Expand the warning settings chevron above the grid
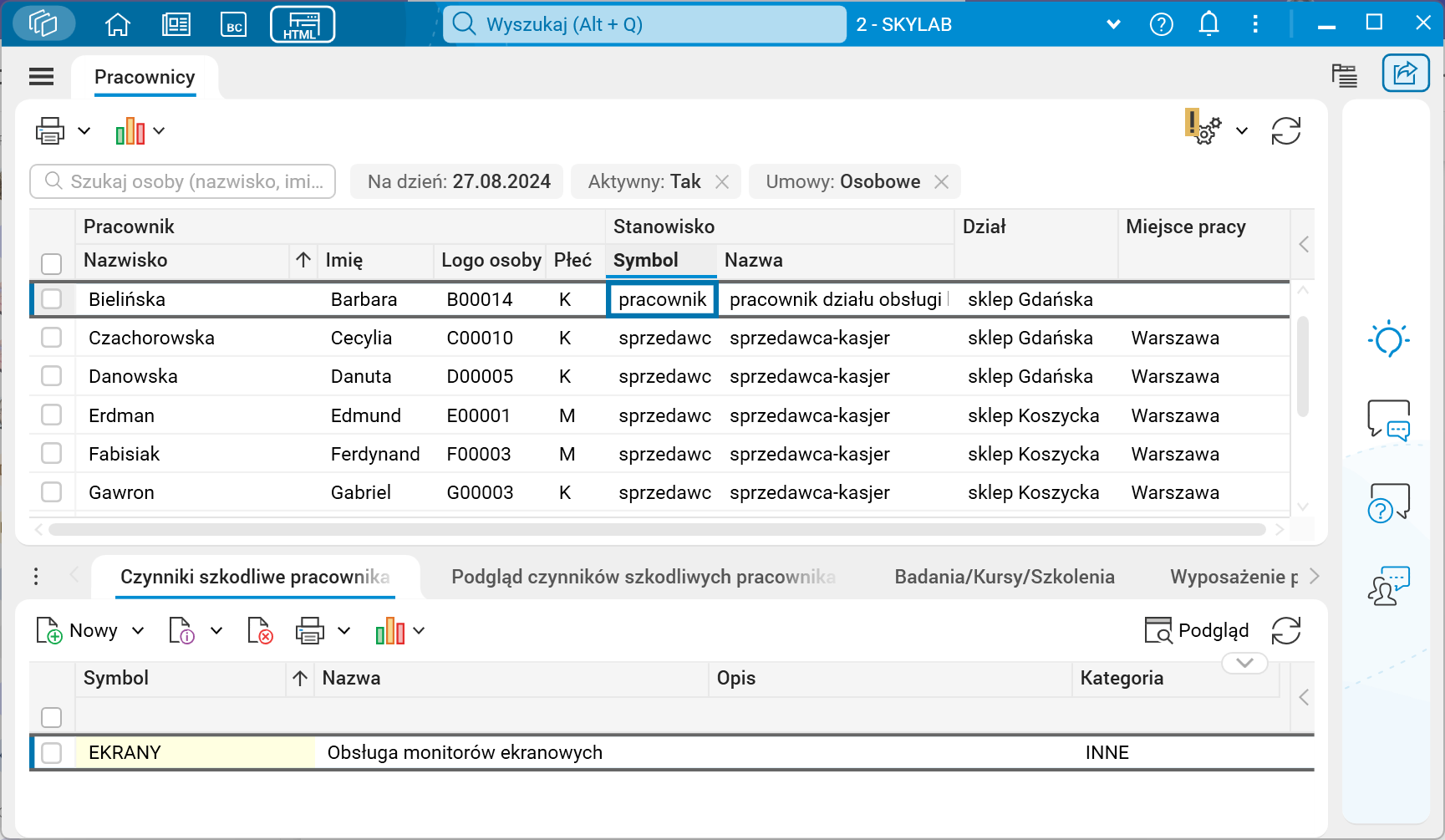Viewport: 1445px width, 840px height. 1242,130
